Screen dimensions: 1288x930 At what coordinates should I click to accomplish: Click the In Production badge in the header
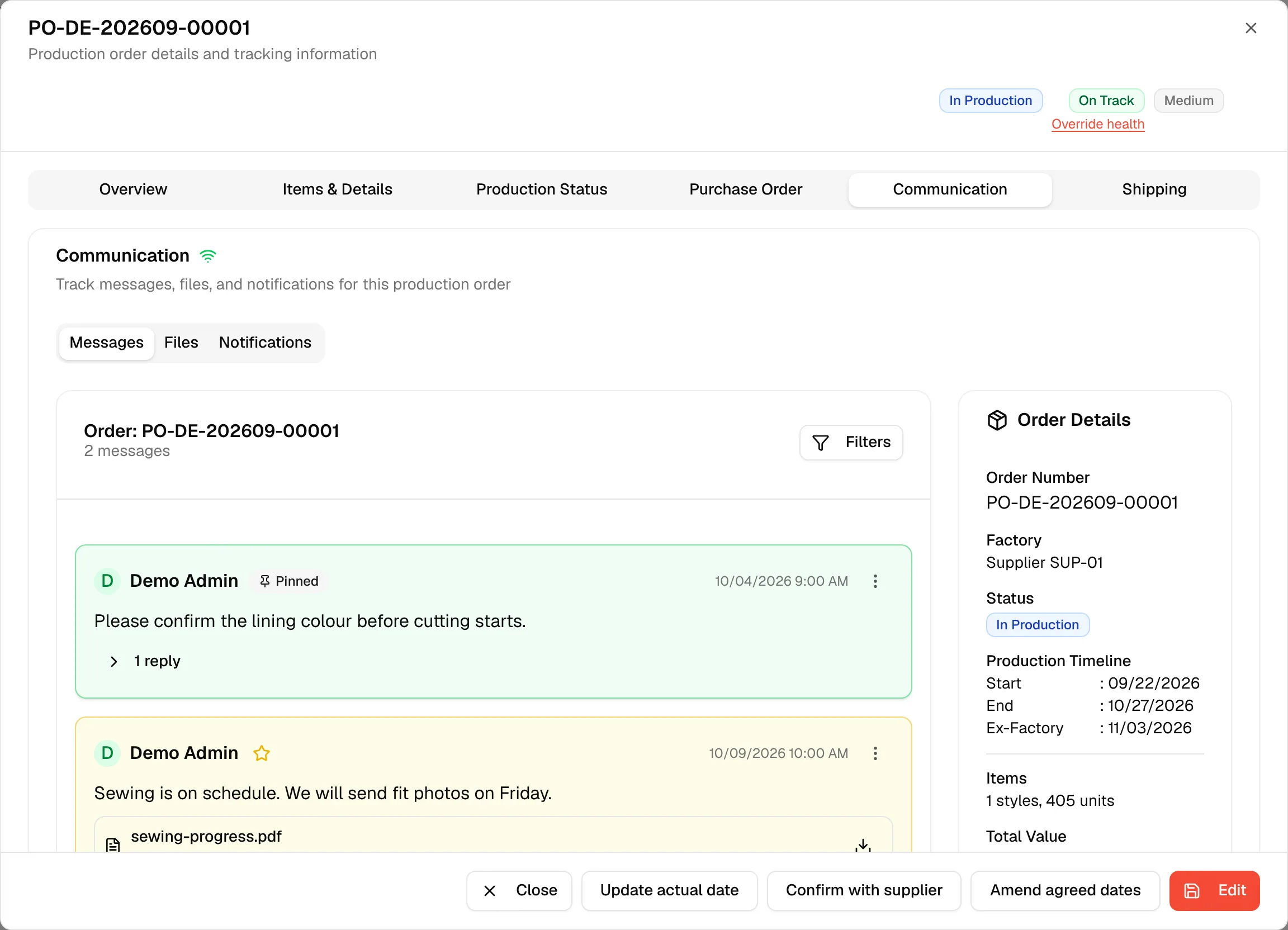[x=991, y=101]
